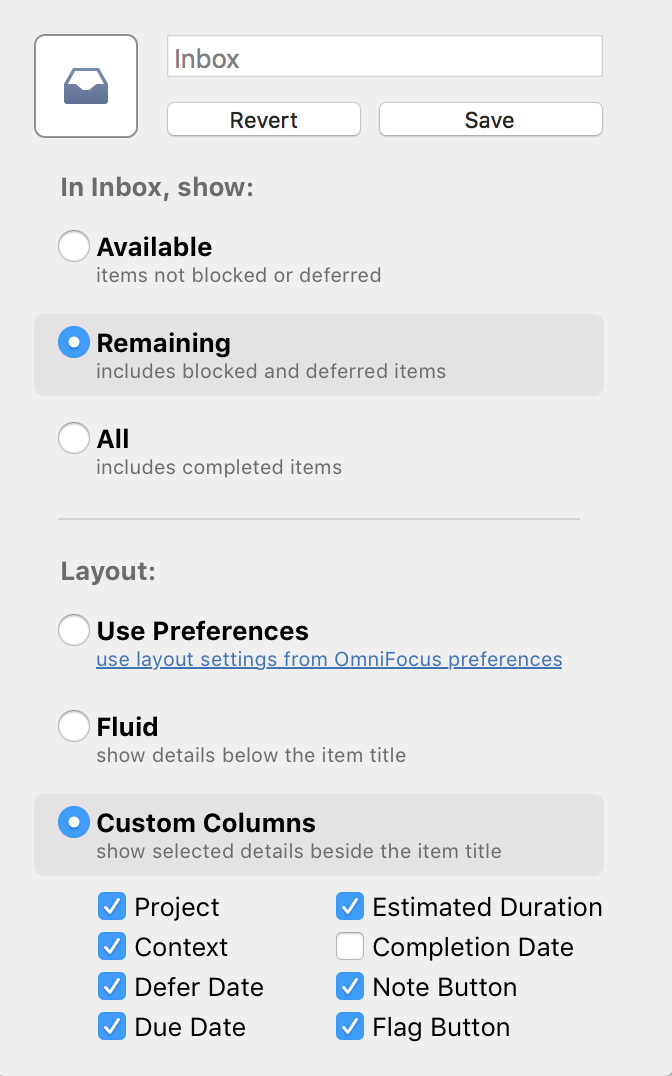The image size is (672, 1076).
Task: Uncheck the Context column checkbox
Action: 112,946
